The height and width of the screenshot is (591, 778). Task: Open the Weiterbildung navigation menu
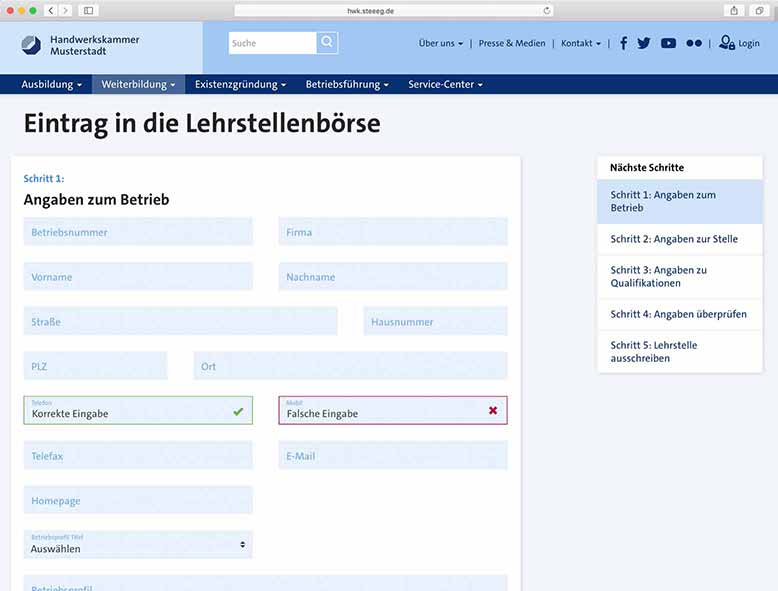click(x=138, y=85)
